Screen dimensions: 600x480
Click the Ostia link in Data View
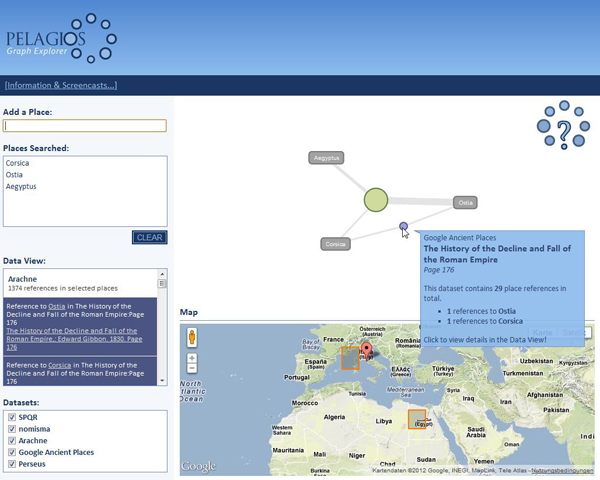(x=57, y=307)
